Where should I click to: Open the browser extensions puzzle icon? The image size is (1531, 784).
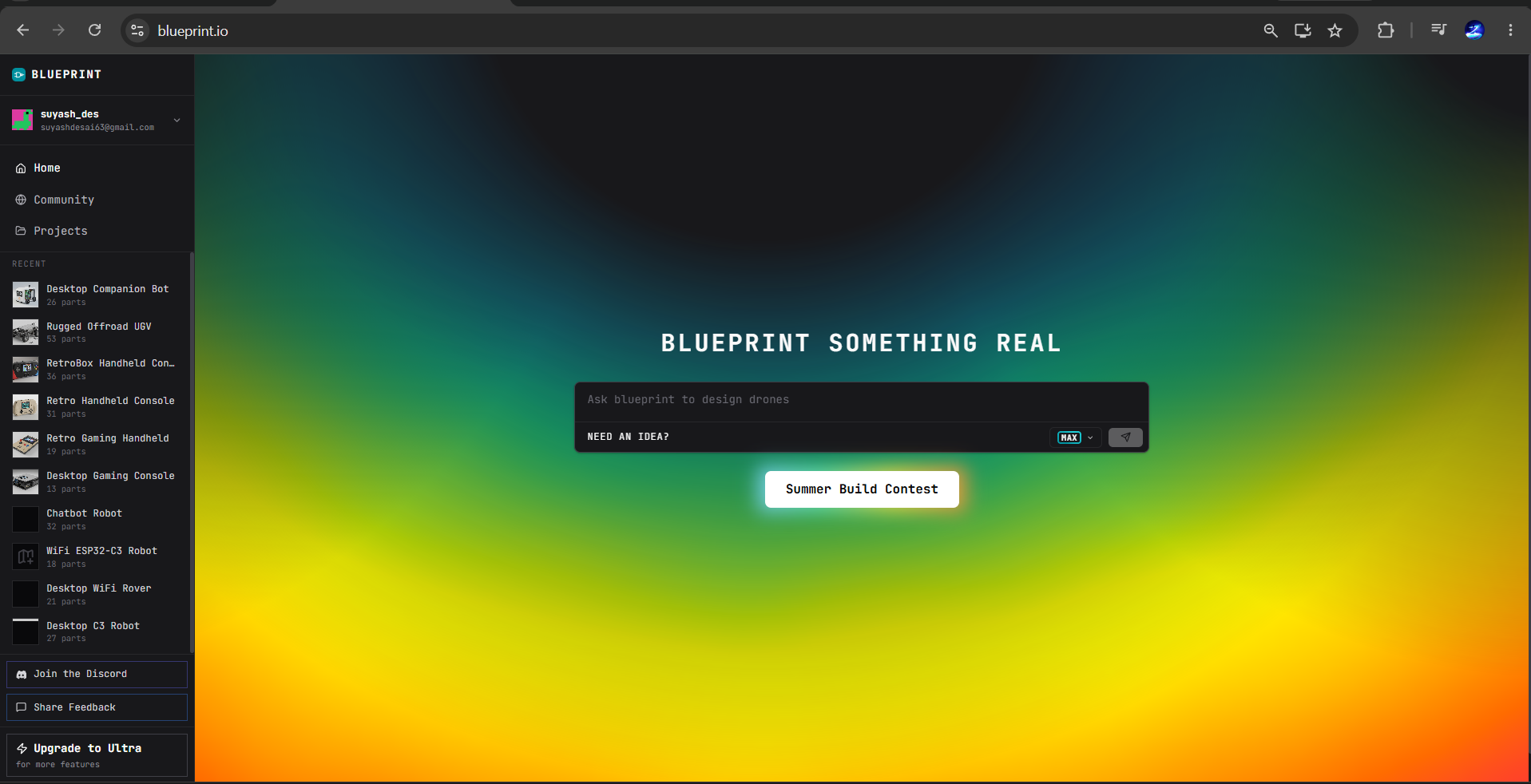[x=1386, y=30]
